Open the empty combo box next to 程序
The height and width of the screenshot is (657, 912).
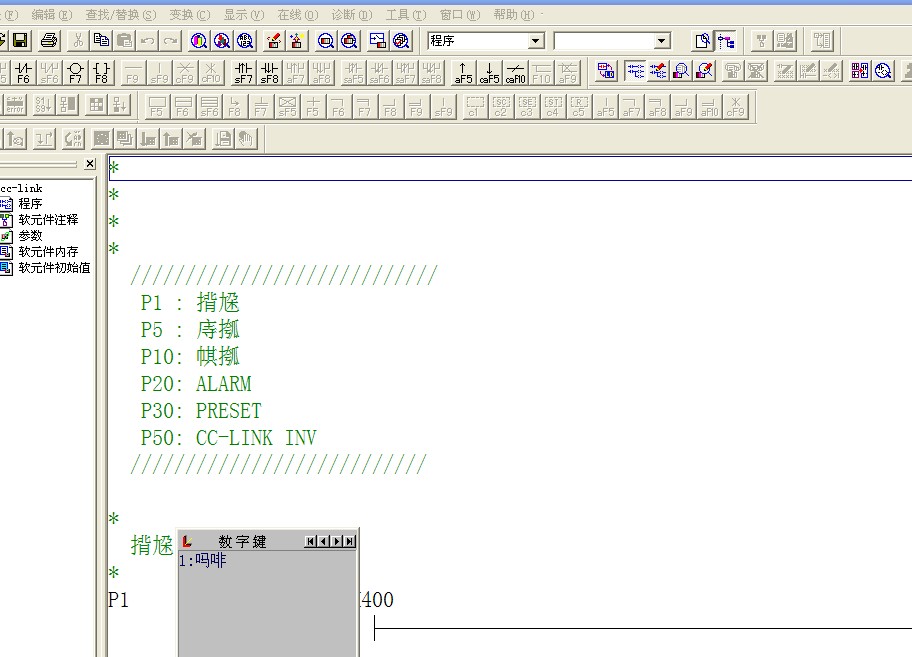(x=661, y=41)
